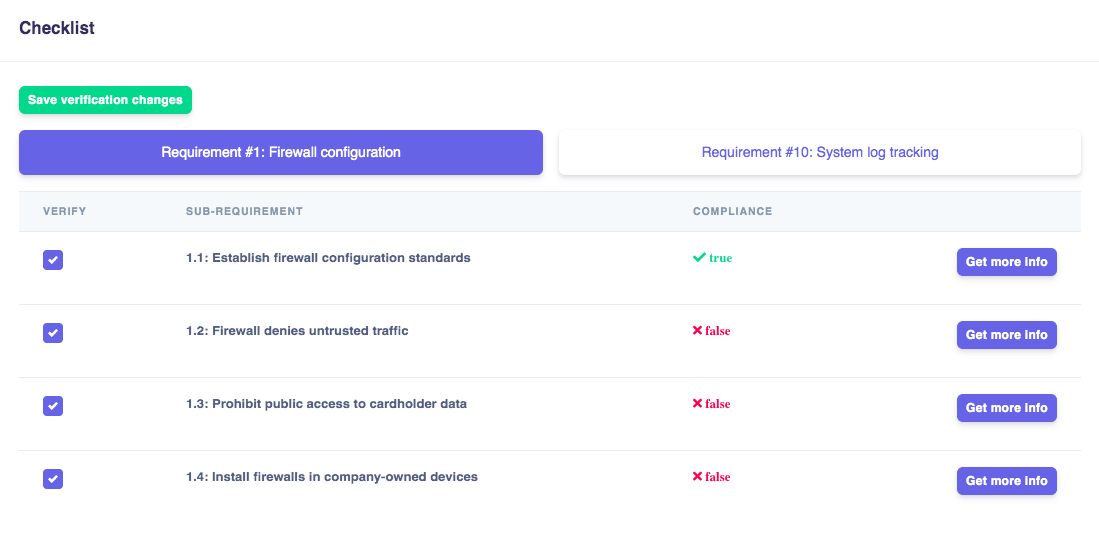This screenshot has height=543, width=1099.
Task: Click the 1.1 Establish firewall configuration standards text
Action: point(328,258)
